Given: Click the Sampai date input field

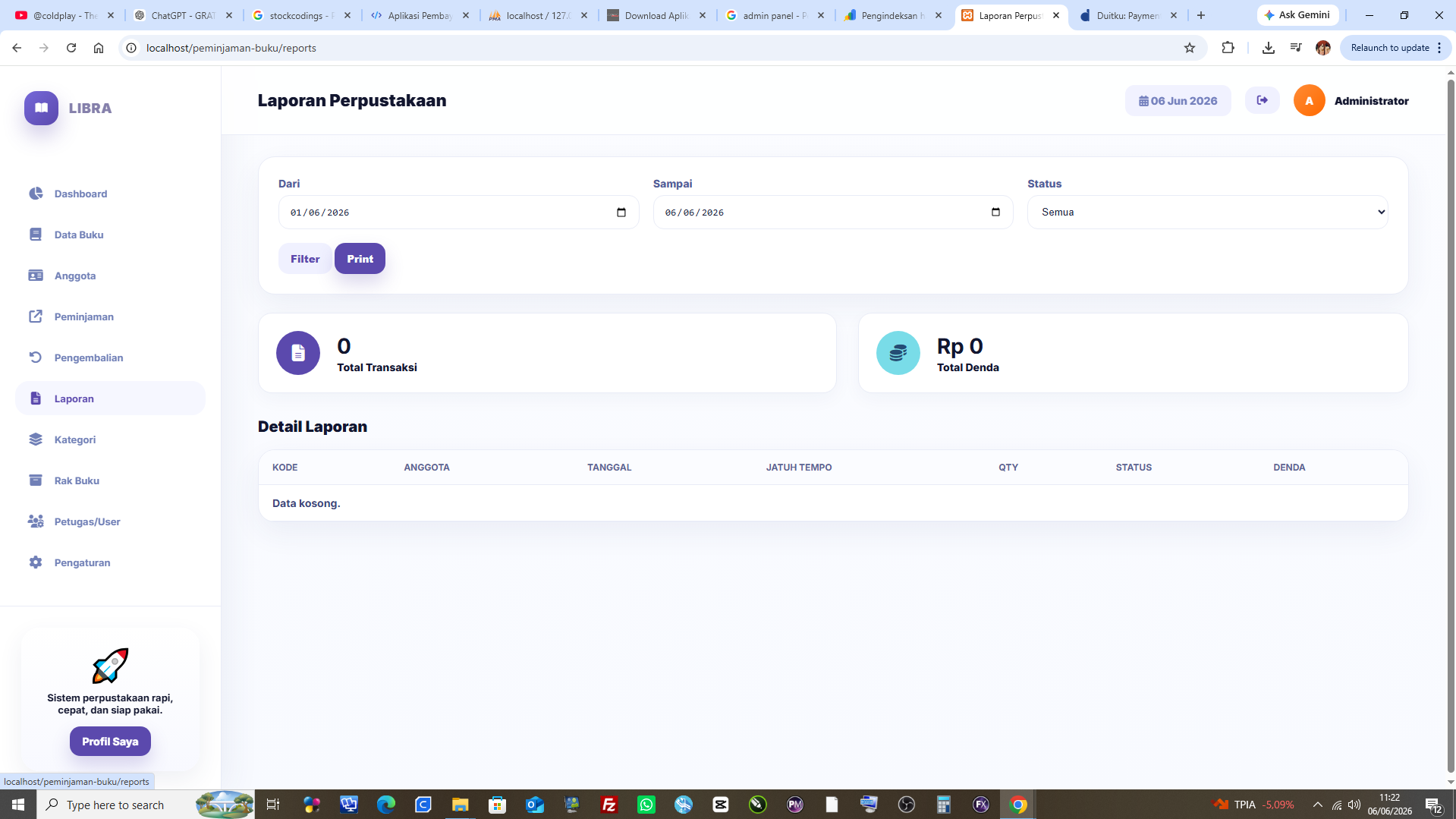Looking at the screenshot, I should 833,213.
